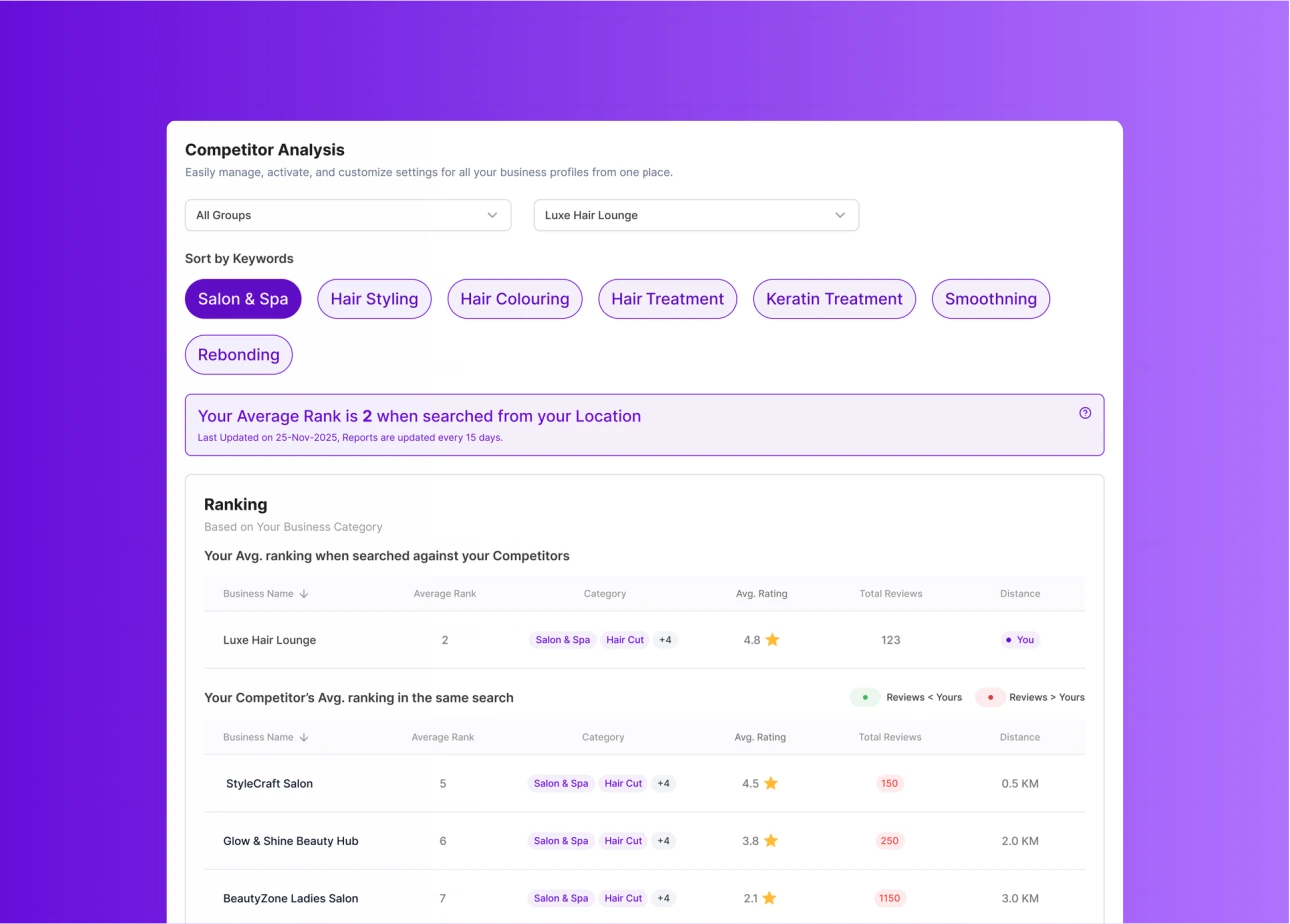Screen dimensions: 1290x924
Task: Click the 1150 total reviews badge
Action: tap(890, 898)
